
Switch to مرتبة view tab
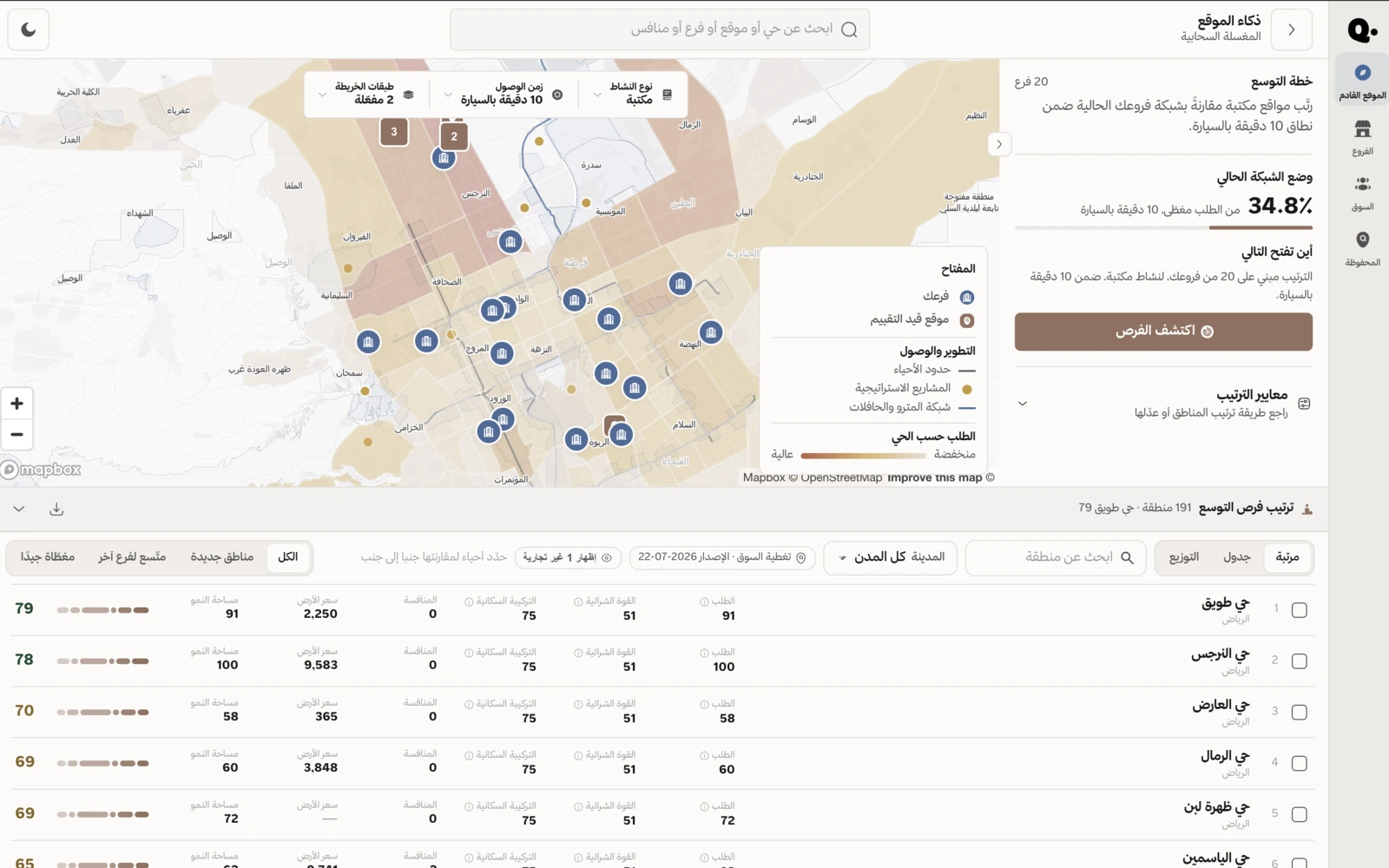point(1287,557)
